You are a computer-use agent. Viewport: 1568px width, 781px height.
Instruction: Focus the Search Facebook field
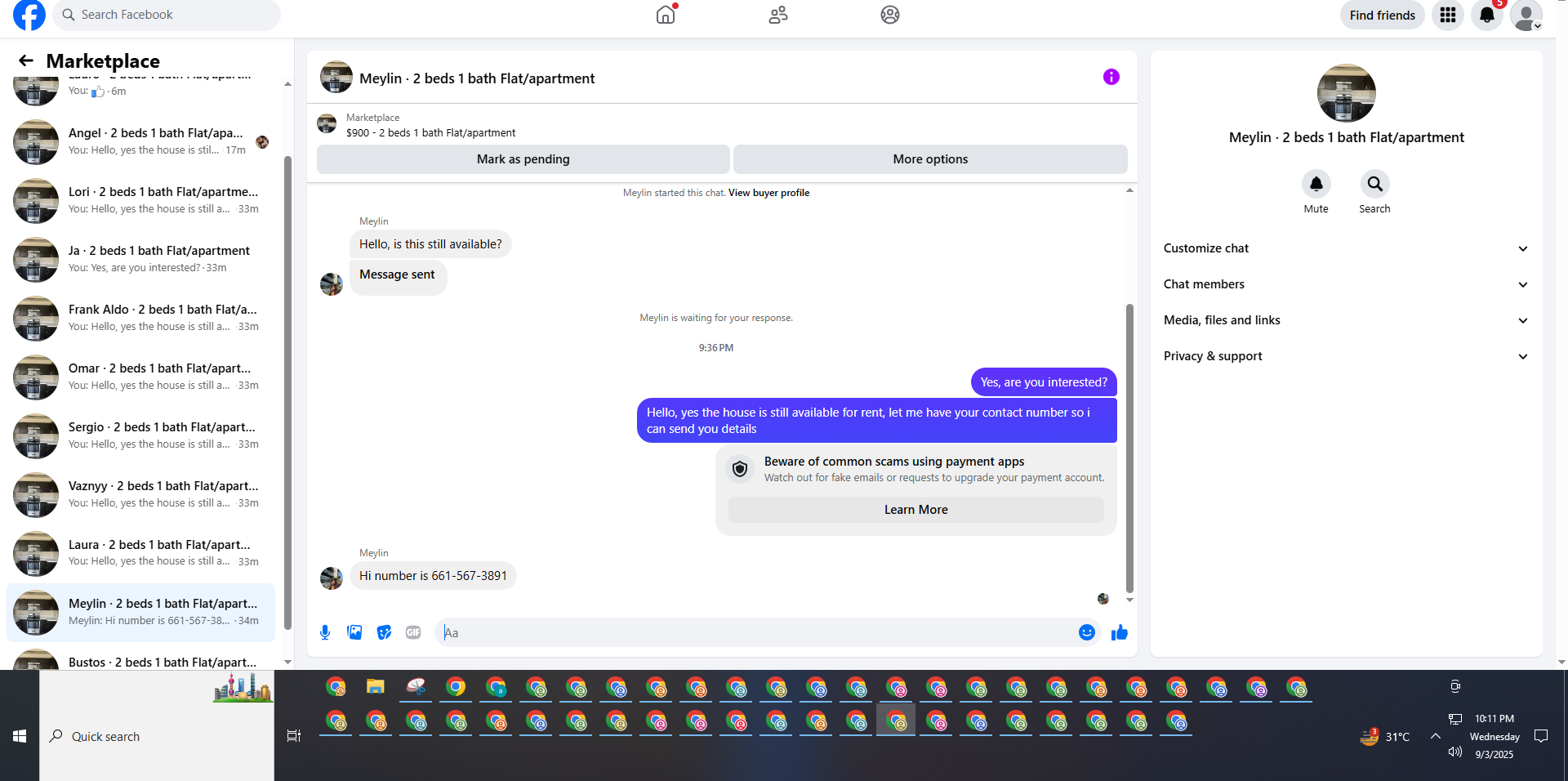click(167, 15)
